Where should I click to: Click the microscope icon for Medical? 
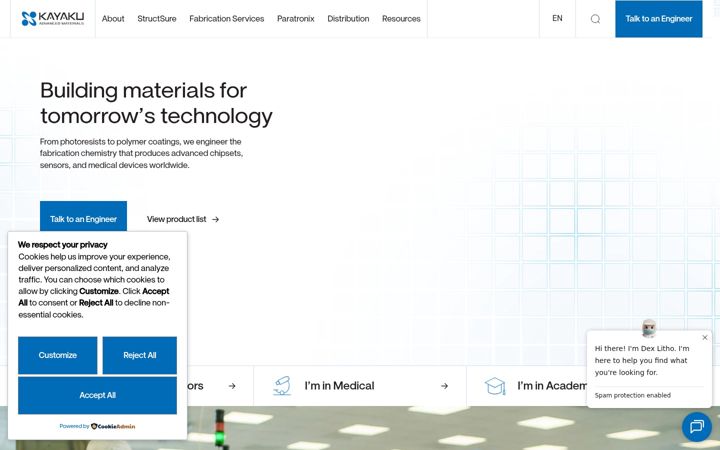pyautogui.click(x=282, y=386)
